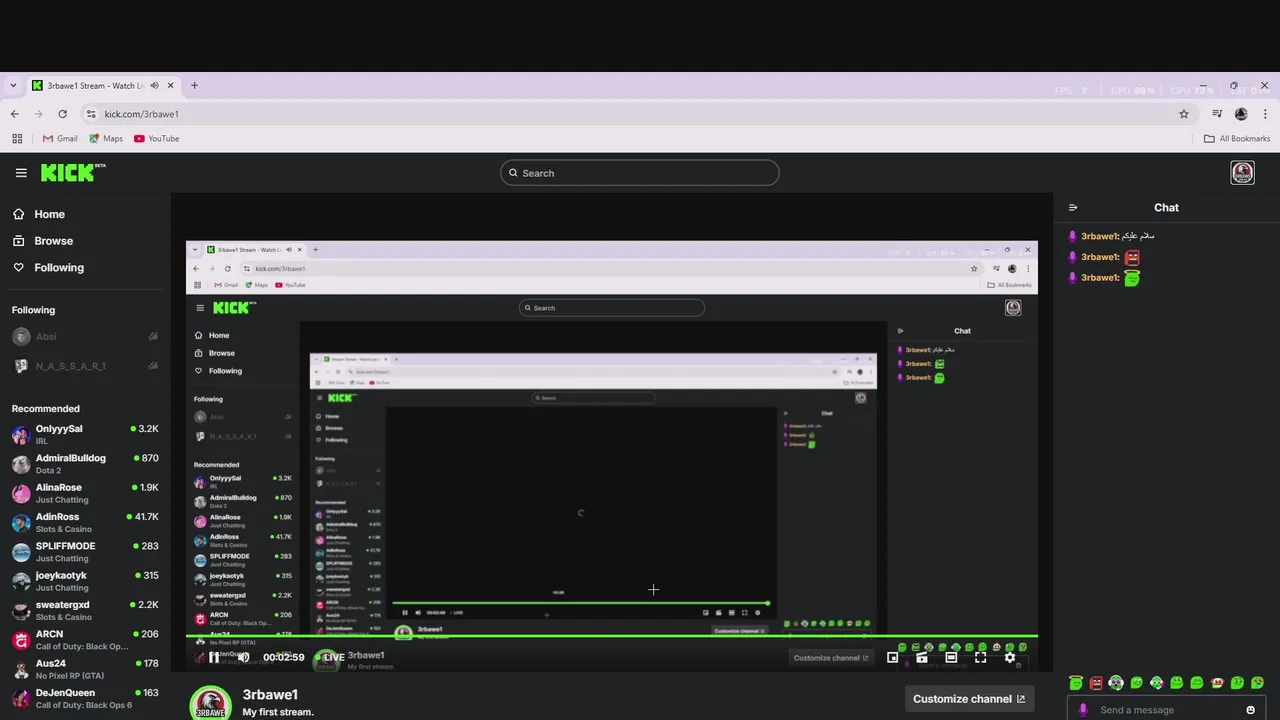Open N_A_S_S_A_R_1 channel in Following list
This screenshot has width=1280, height=720.
tap(85, 366)
